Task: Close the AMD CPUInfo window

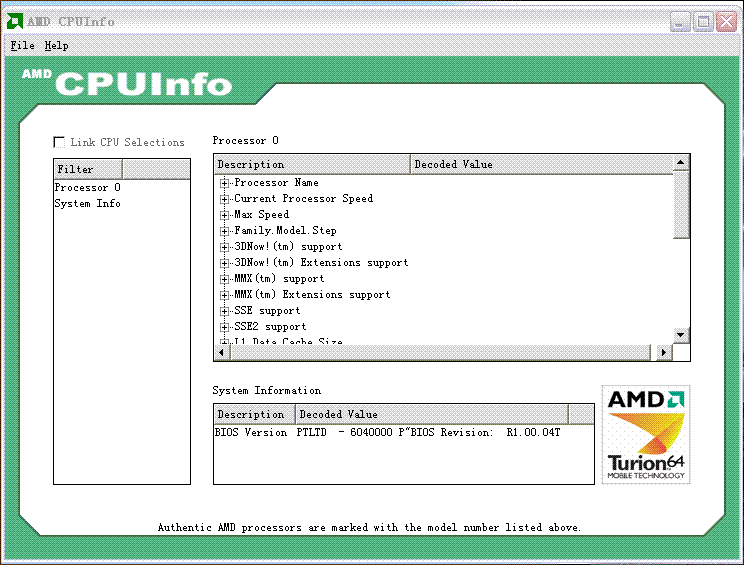Action: [726, 22]
